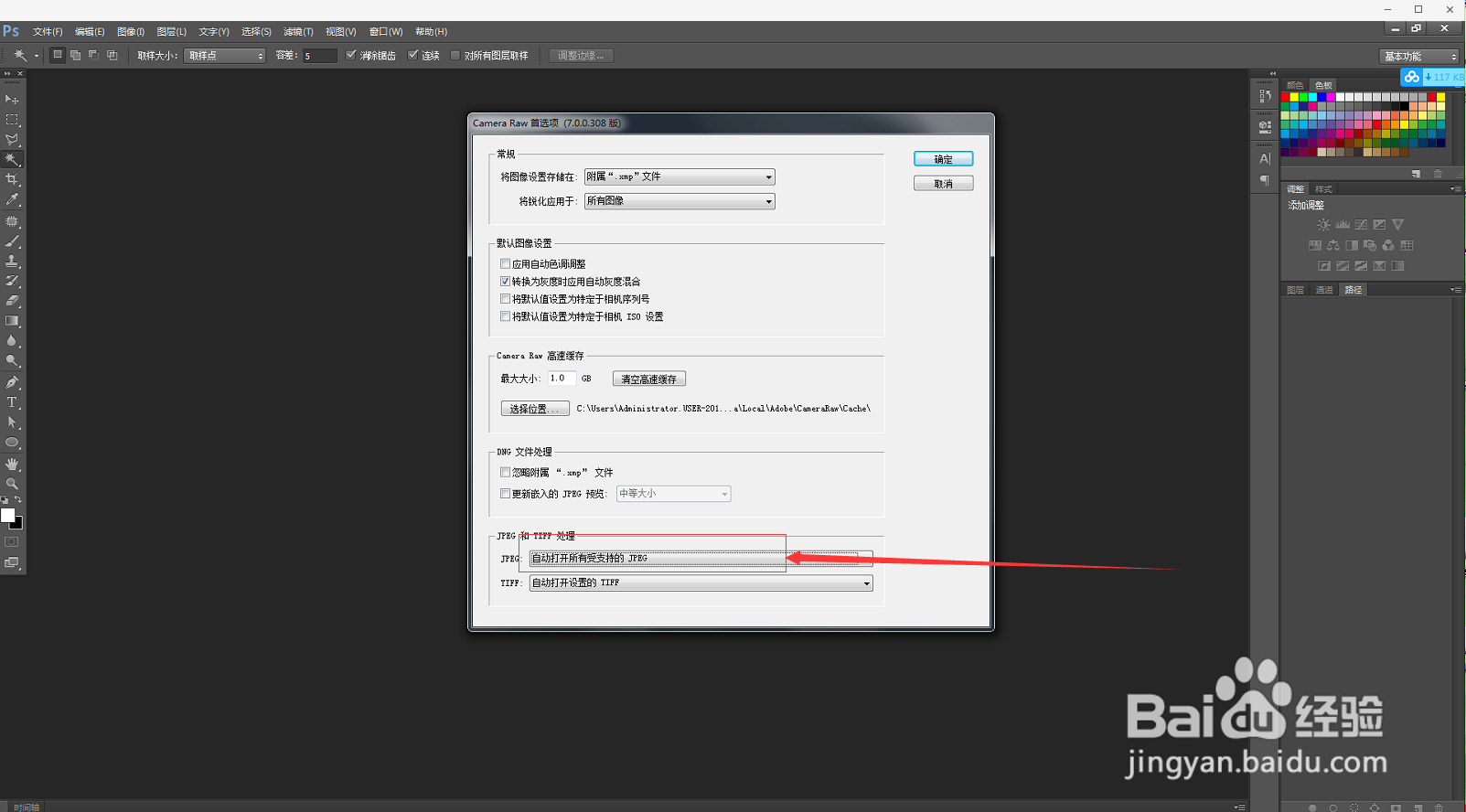
Task: Choose Add to Selection mode icon
Action: pos(76,55)
